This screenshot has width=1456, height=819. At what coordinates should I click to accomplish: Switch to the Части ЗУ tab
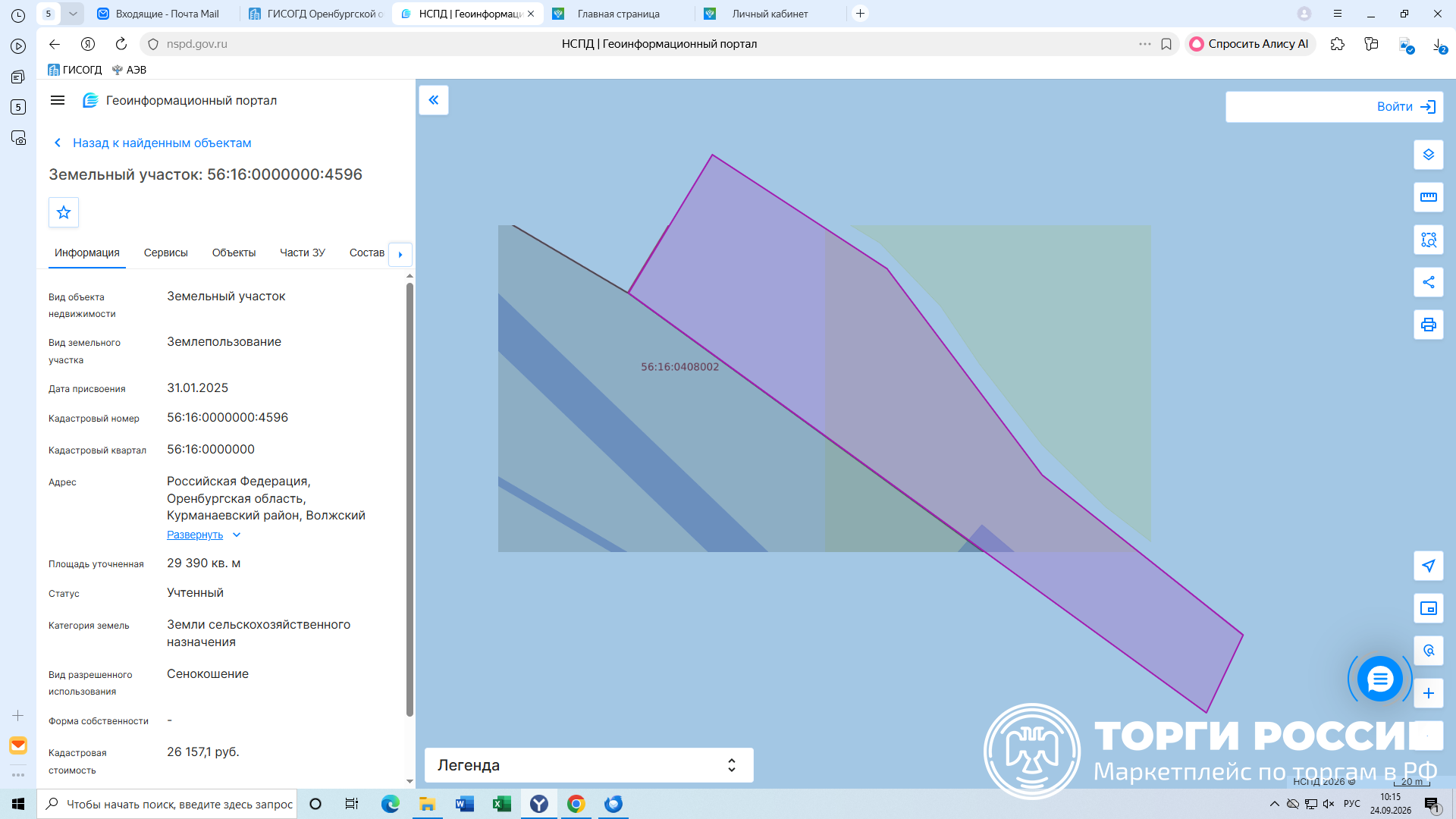(x=303, y=253)
